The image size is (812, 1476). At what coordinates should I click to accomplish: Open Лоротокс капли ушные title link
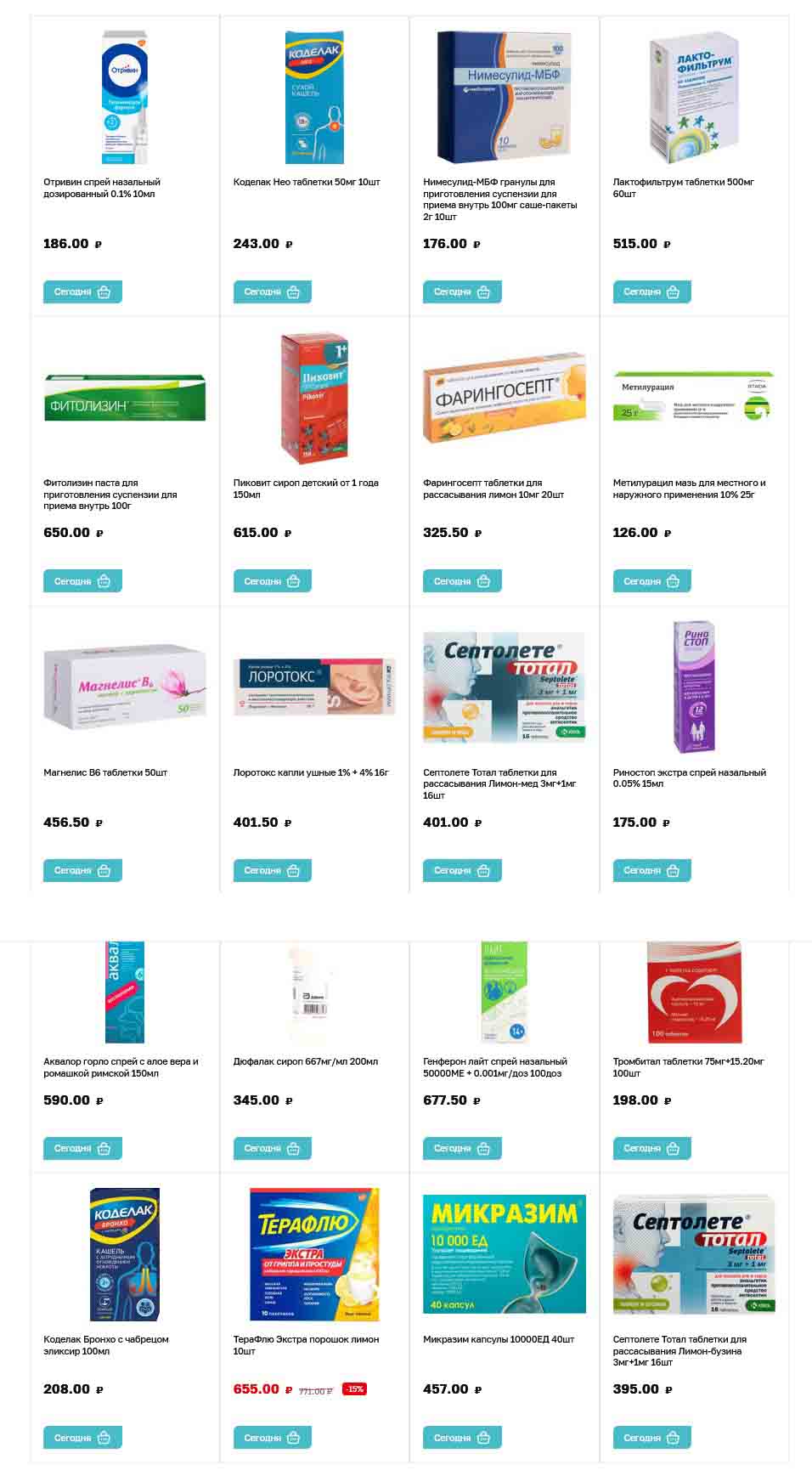(311, 772)
